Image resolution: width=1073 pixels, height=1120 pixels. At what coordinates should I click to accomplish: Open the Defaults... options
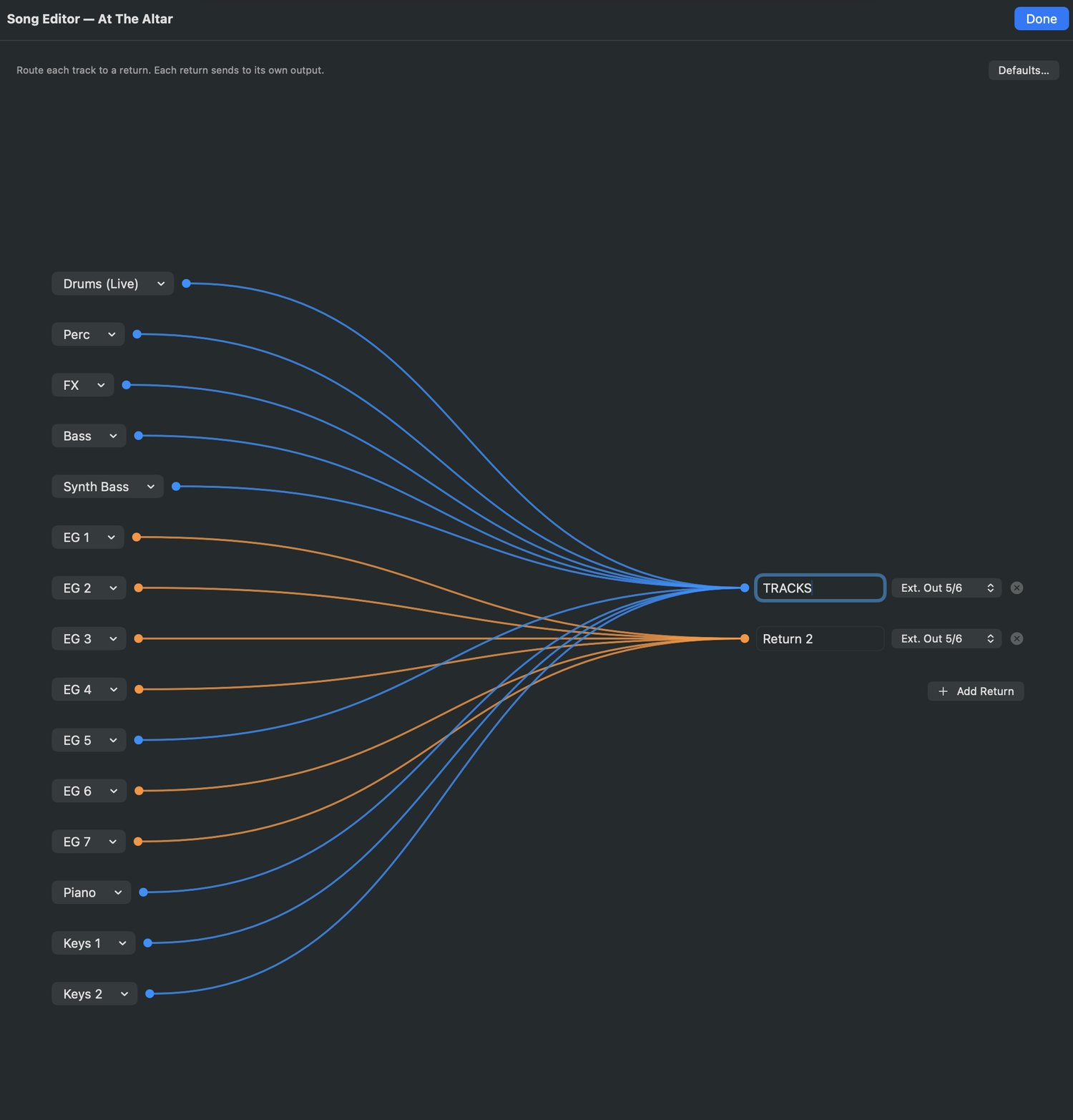[x=1024, y=70]
